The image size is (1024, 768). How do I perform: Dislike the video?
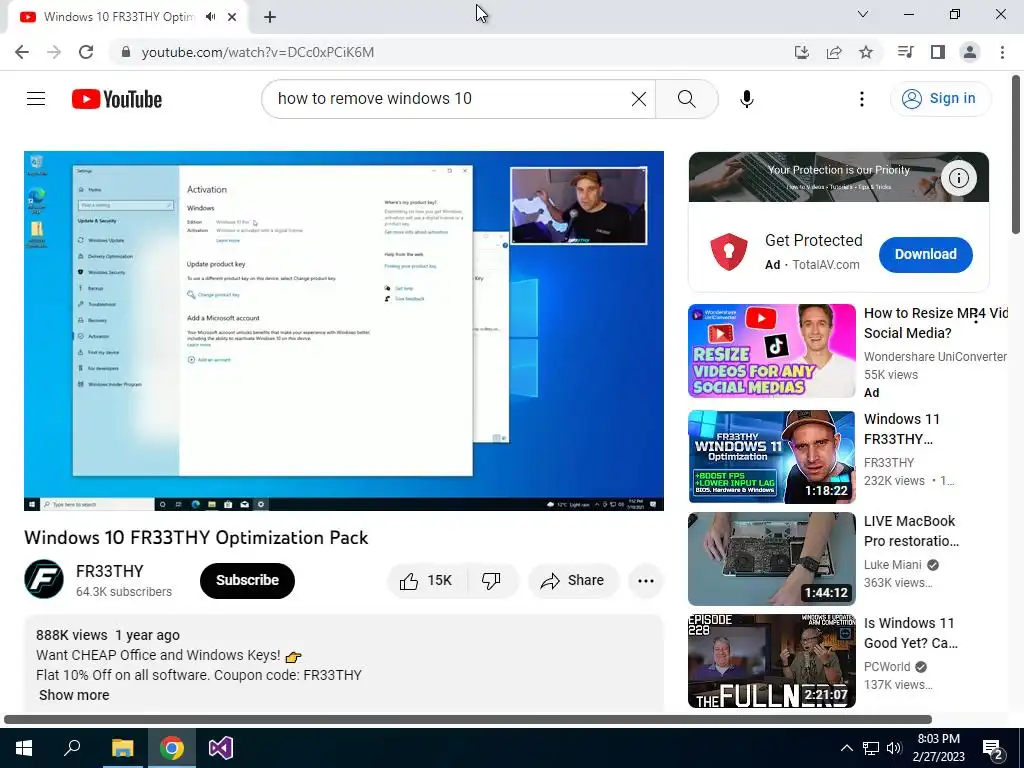click(x=491, y=581)
